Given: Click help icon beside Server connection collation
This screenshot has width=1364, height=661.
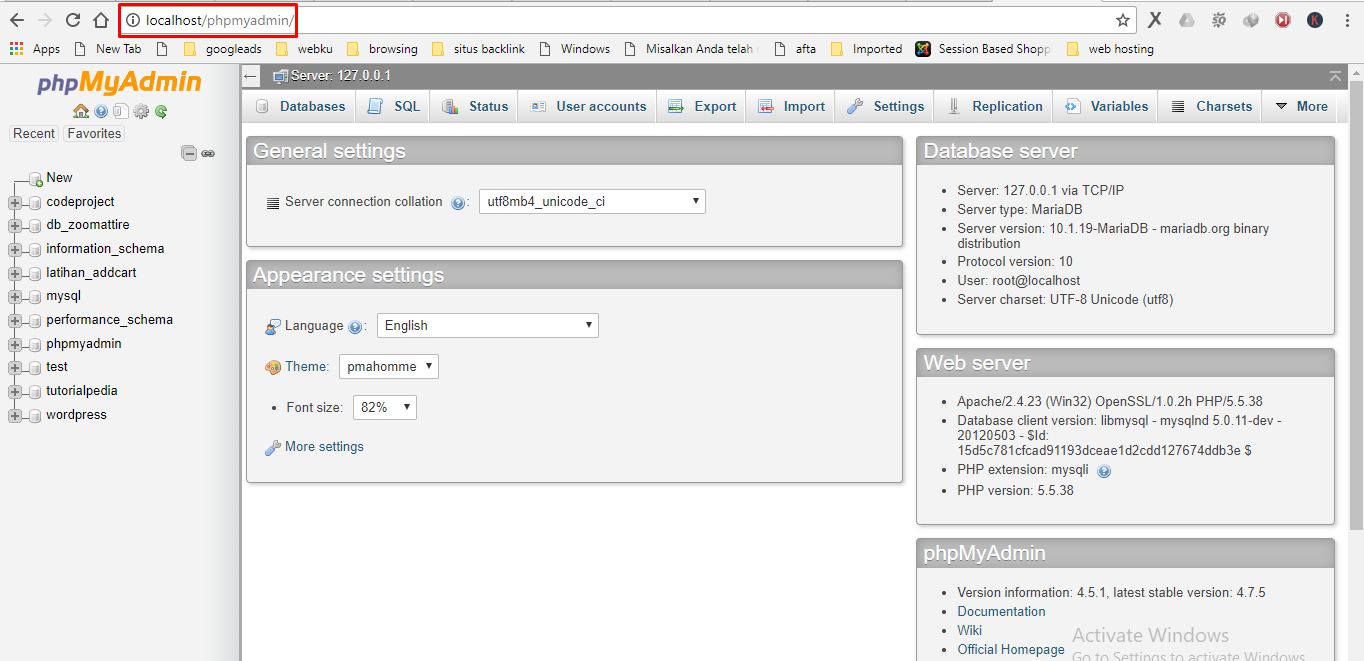Looking at the screenshot, I should 458,202.
